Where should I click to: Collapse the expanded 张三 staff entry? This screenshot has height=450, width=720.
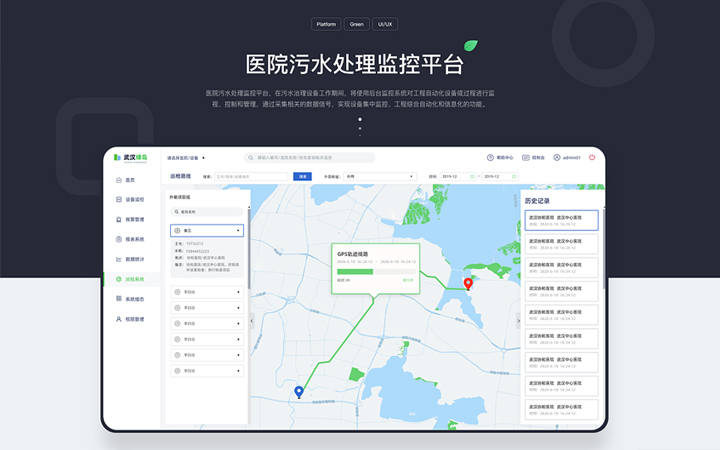tap(238, 230)
